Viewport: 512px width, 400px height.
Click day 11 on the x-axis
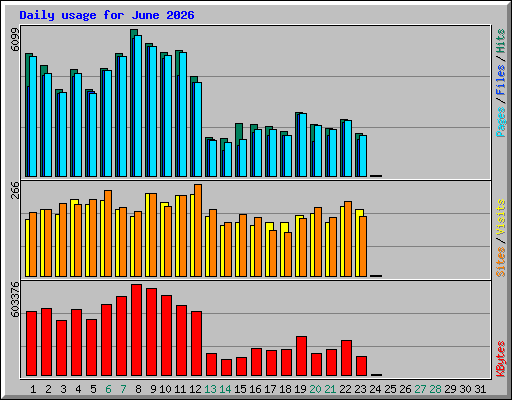click(180, 389)
